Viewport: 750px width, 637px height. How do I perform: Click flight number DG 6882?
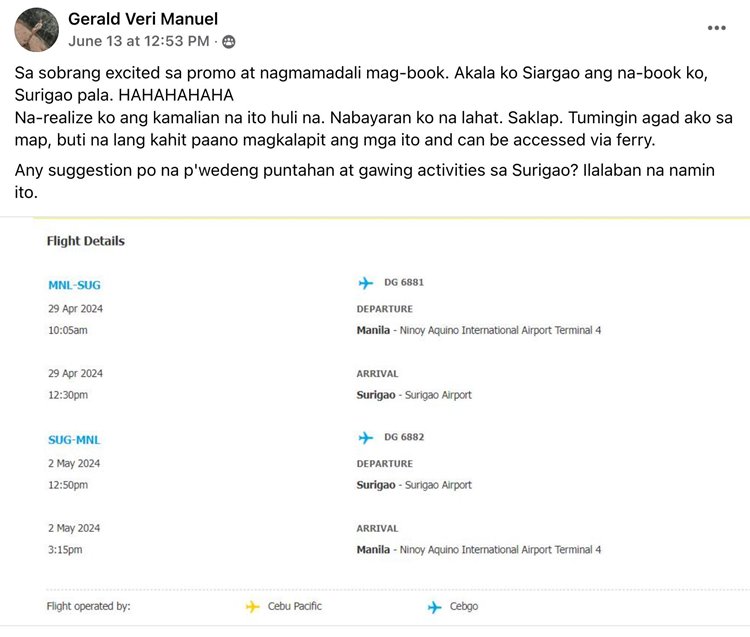(x=404, y=437)
